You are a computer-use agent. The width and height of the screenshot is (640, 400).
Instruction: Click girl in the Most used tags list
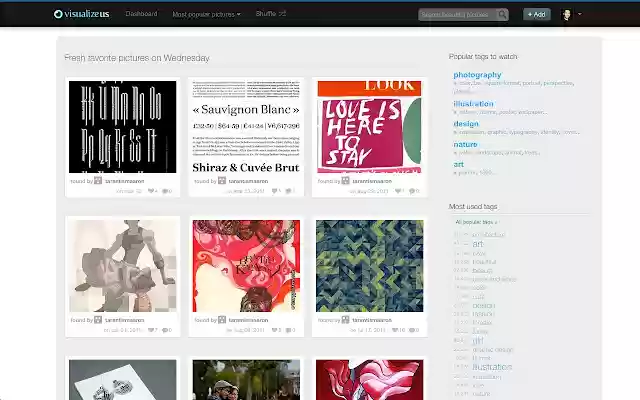click(478, 340)
